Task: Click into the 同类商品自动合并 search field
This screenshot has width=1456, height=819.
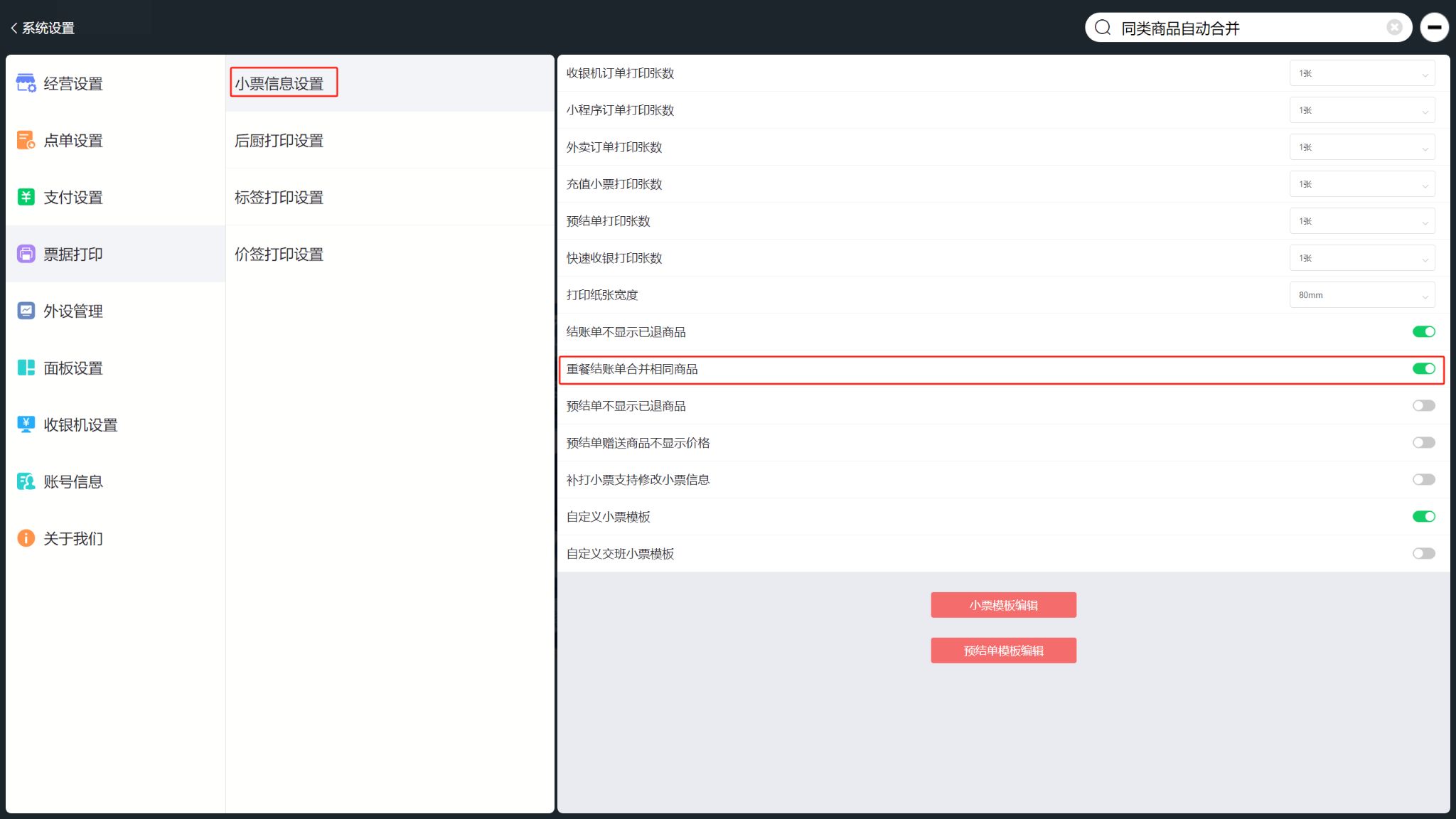Action: pos(1248,28)
